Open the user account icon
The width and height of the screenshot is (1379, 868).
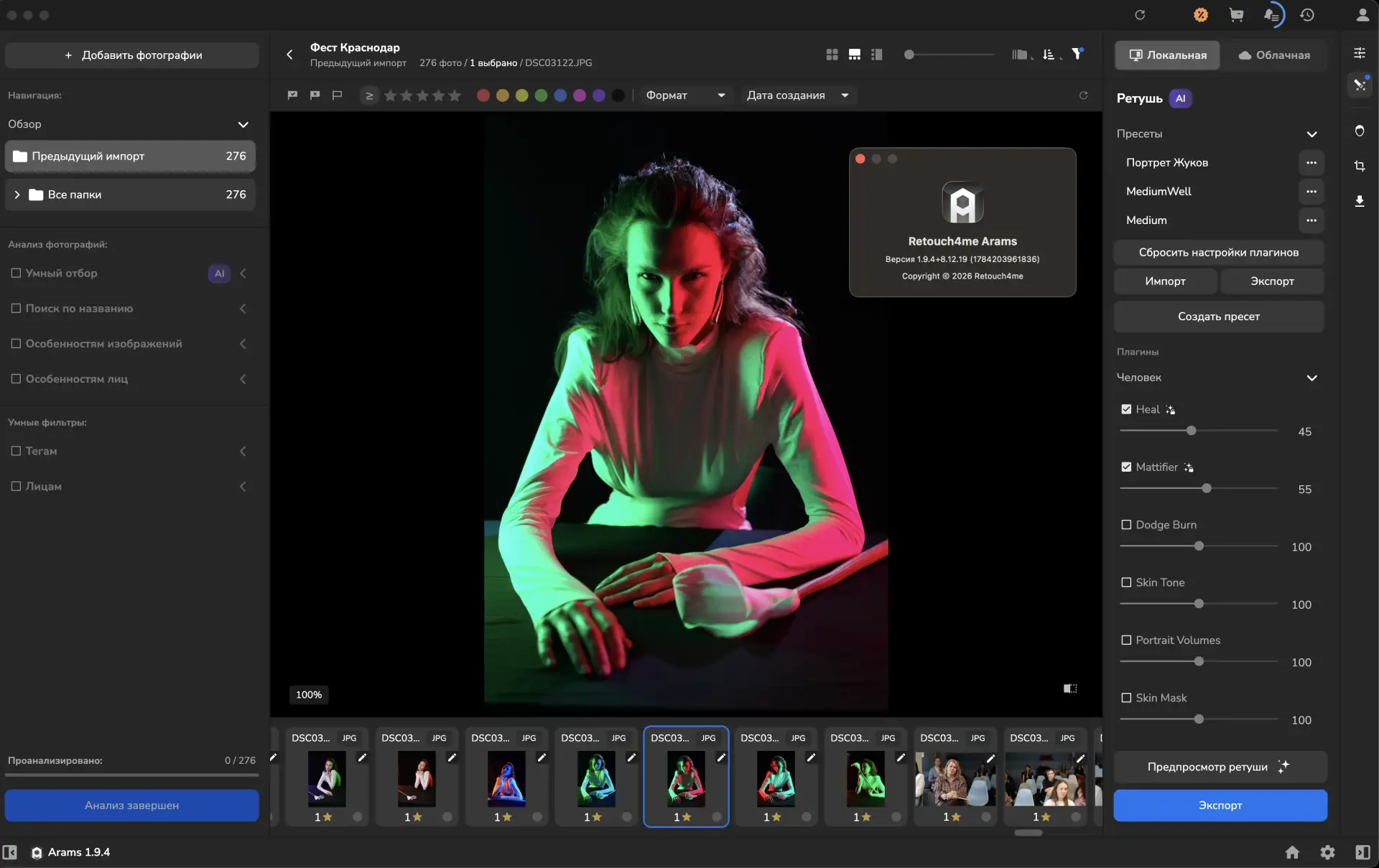pos(1362,15)
